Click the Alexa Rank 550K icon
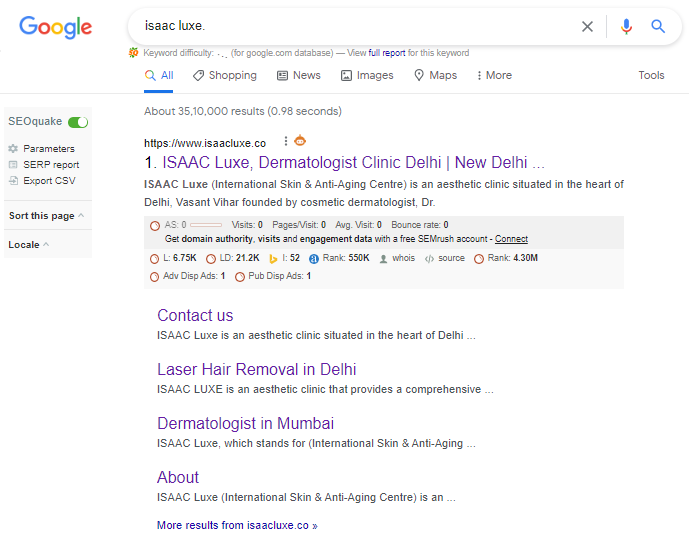This screenshot has width=689, height=554. pos(314,259)
